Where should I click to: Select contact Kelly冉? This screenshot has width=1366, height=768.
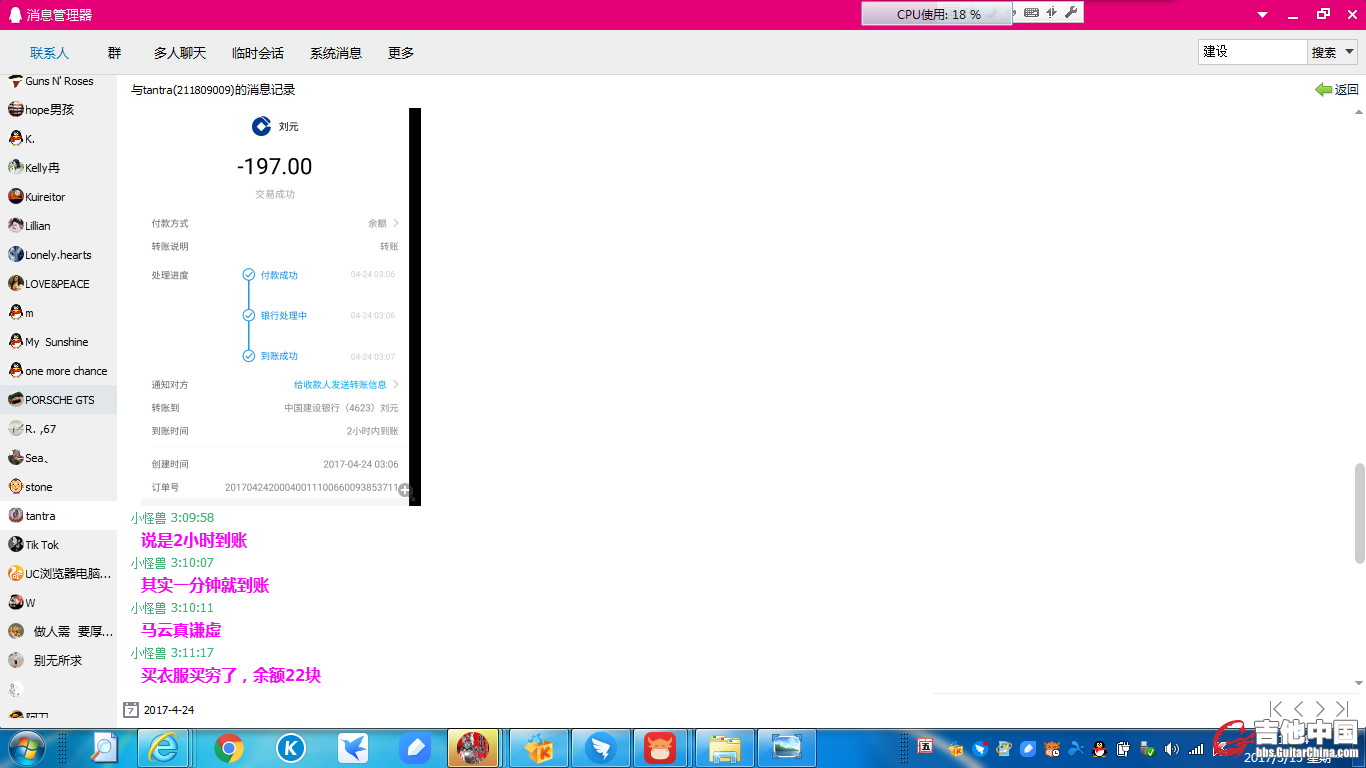coord(58,168)
